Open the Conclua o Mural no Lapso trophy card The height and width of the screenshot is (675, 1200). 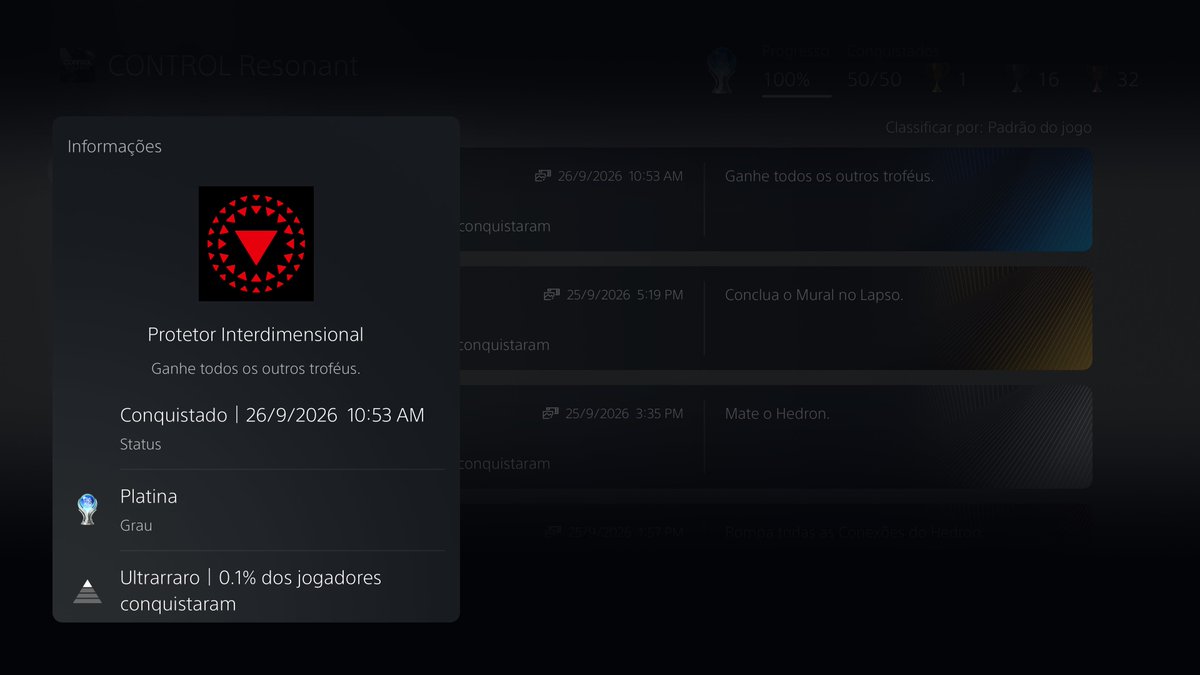click(776, 317)
